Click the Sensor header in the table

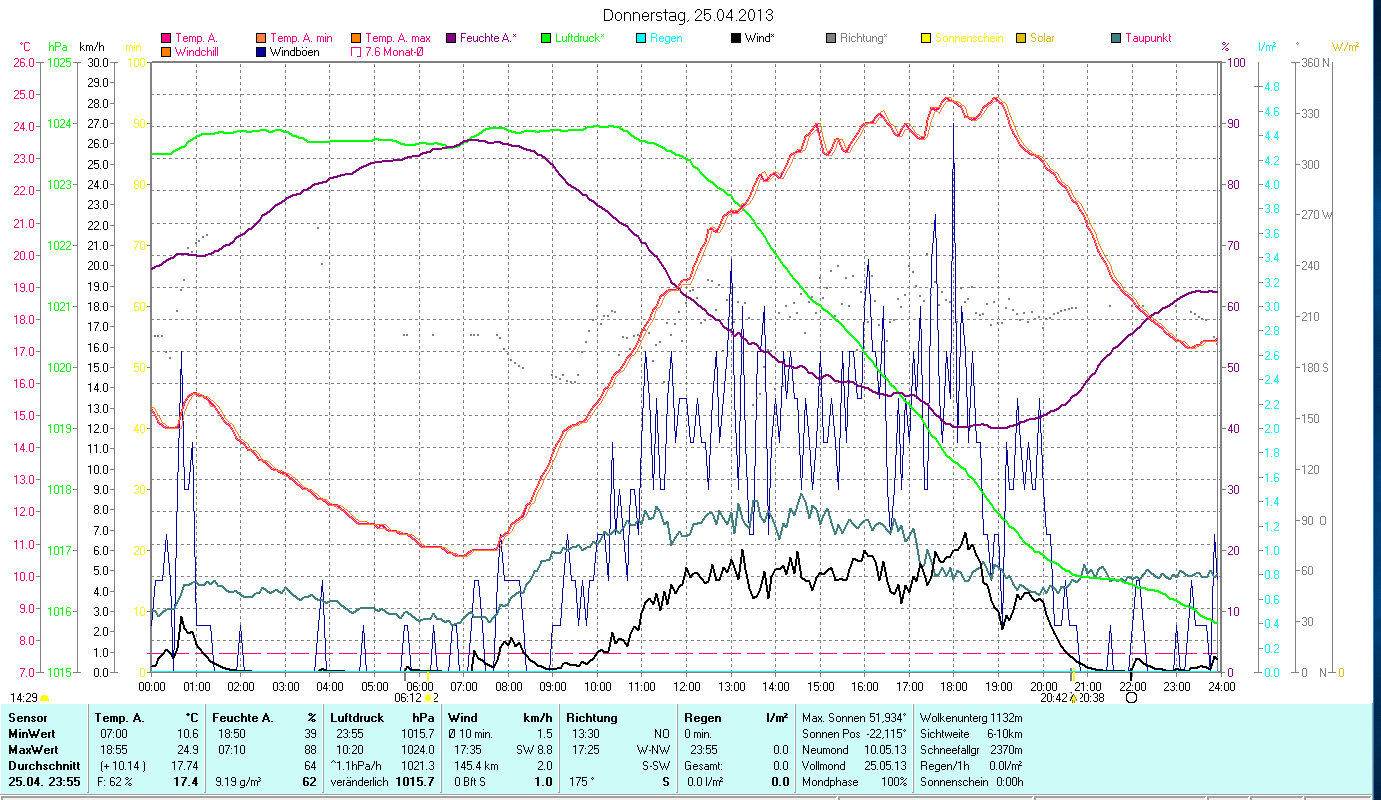pos(26,718)
